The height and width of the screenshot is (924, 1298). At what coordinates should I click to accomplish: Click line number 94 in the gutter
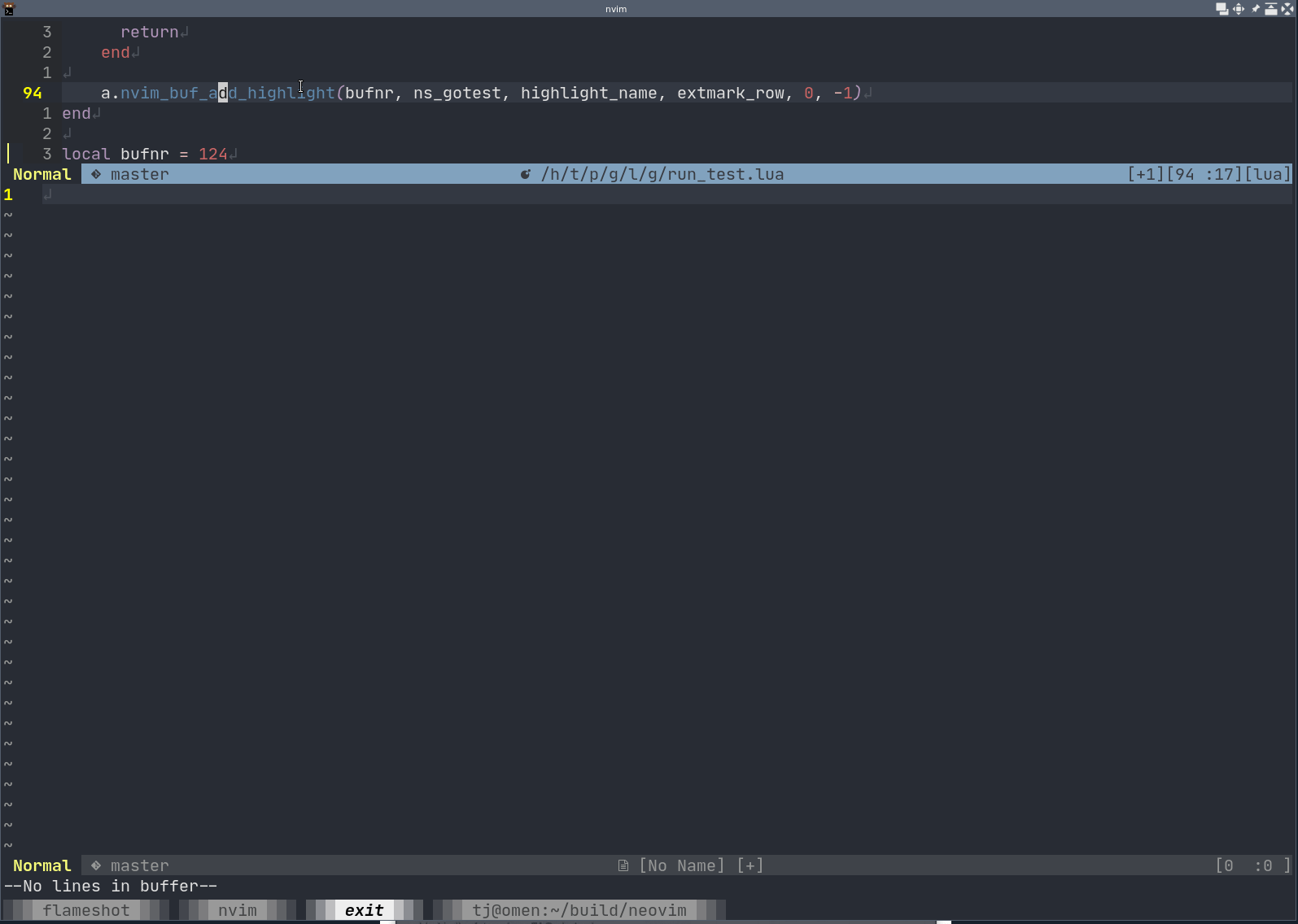(x=33, y=93)
